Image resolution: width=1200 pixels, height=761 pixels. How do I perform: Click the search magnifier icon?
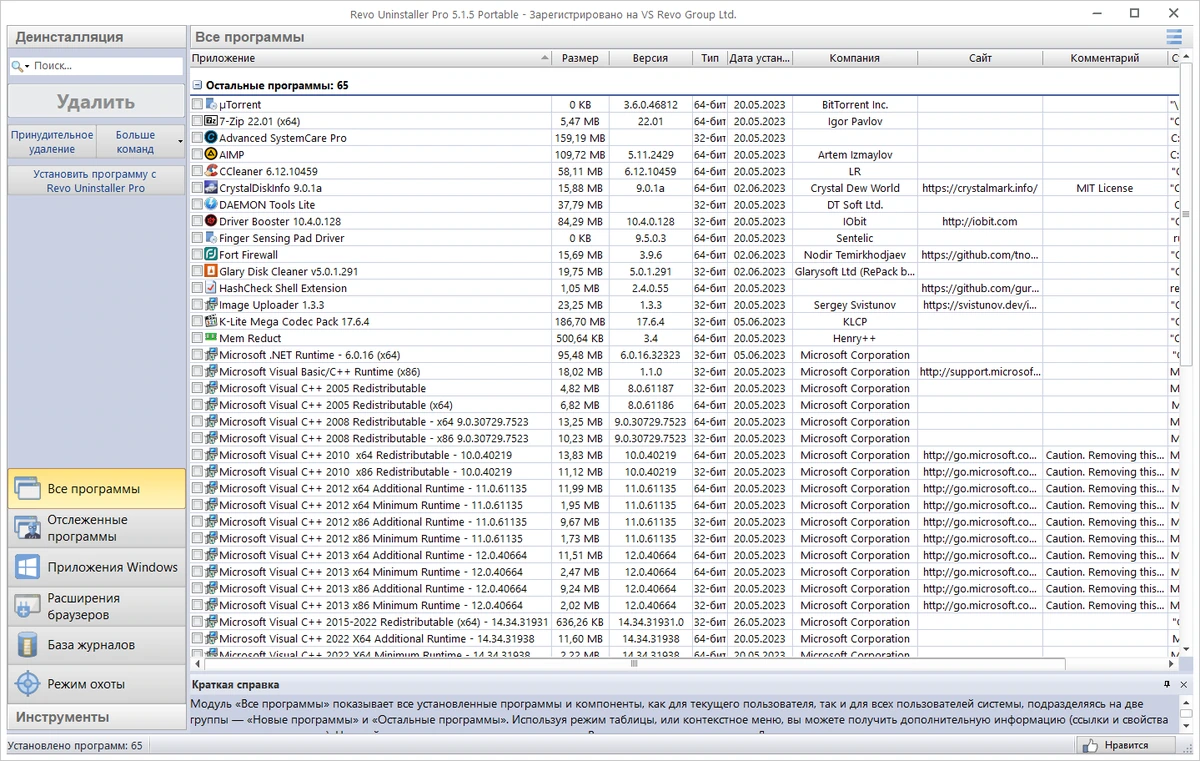tap(17, 66)
